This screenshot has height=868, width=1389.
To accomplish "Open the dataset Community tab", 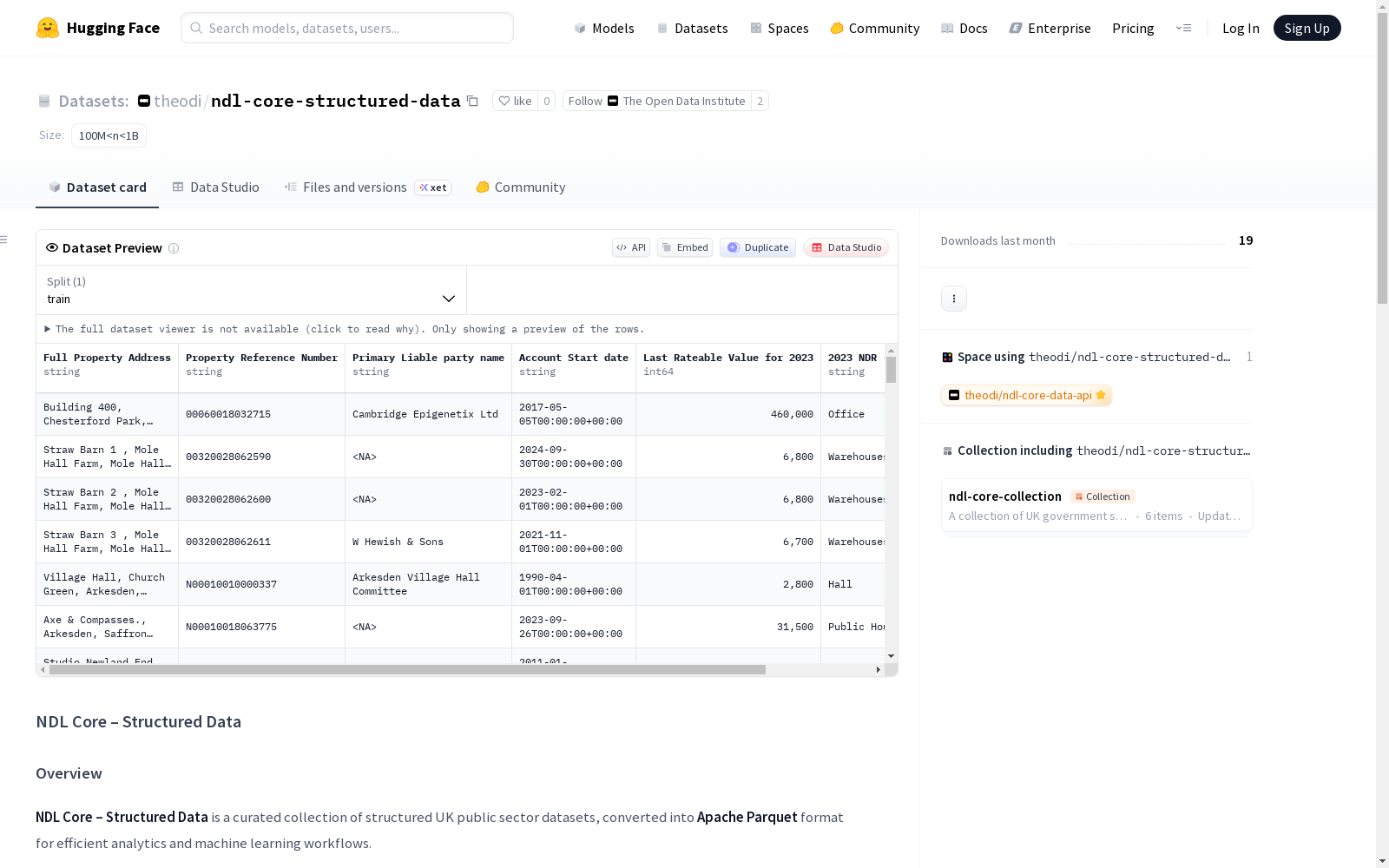I will click(x=521, y=187).
